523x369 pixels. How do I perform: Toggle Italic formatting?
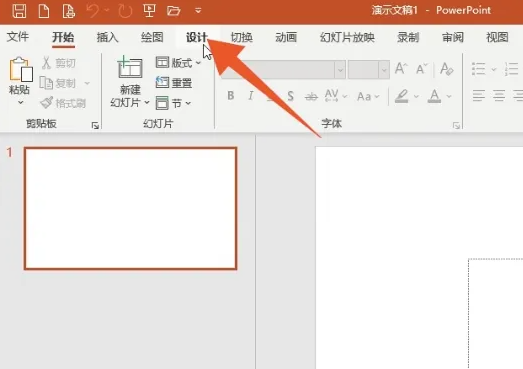(250, 96)
